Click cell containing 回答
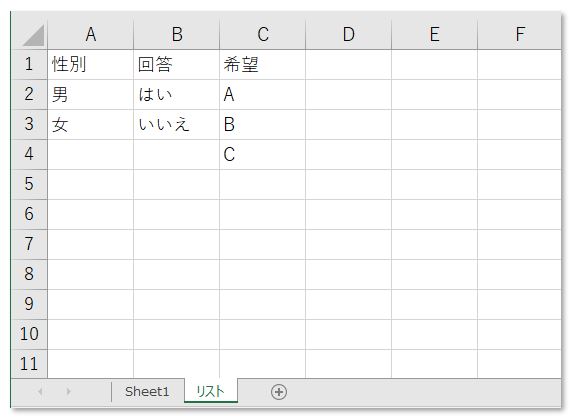571x420 pixels. point(177,64)
